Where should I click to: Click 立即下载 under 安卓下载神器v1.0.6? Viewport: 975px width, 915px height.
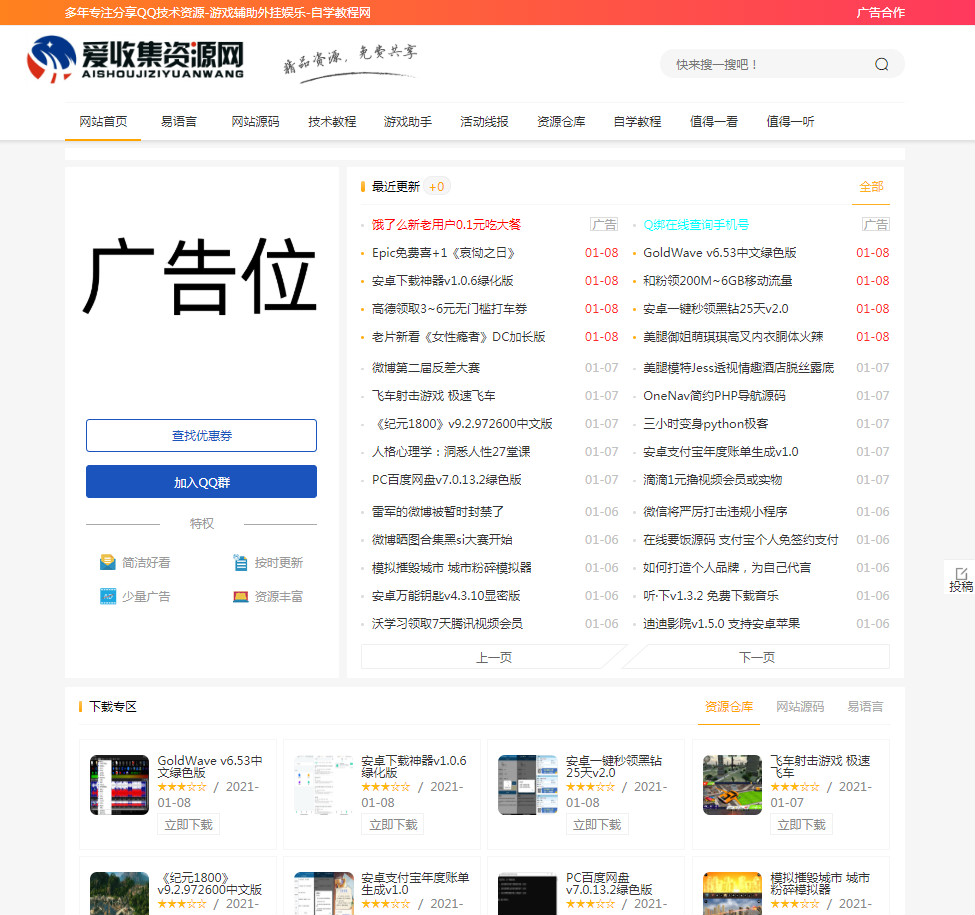point(393,825)
